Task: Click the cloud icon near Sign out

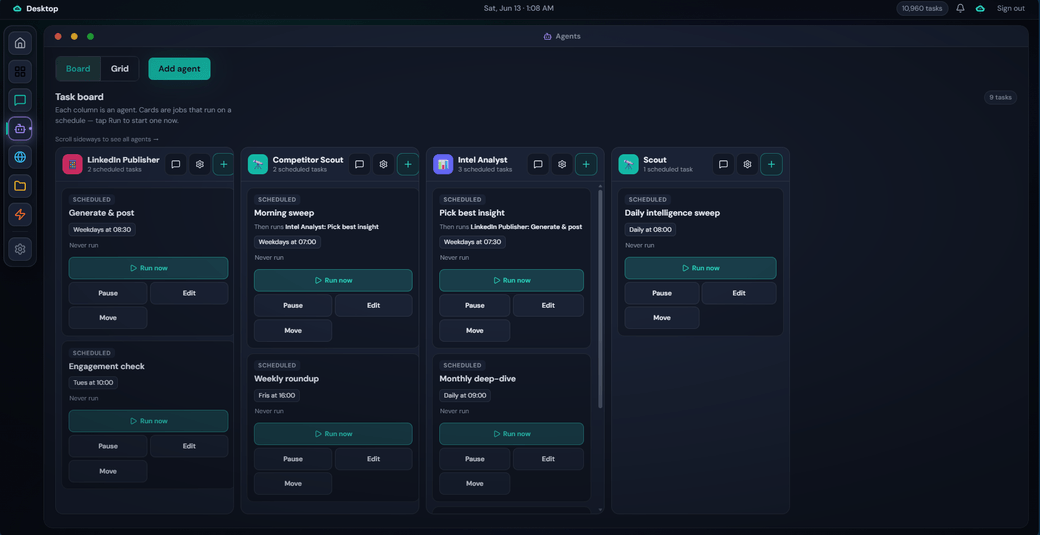Action: (x=980, y=9)
